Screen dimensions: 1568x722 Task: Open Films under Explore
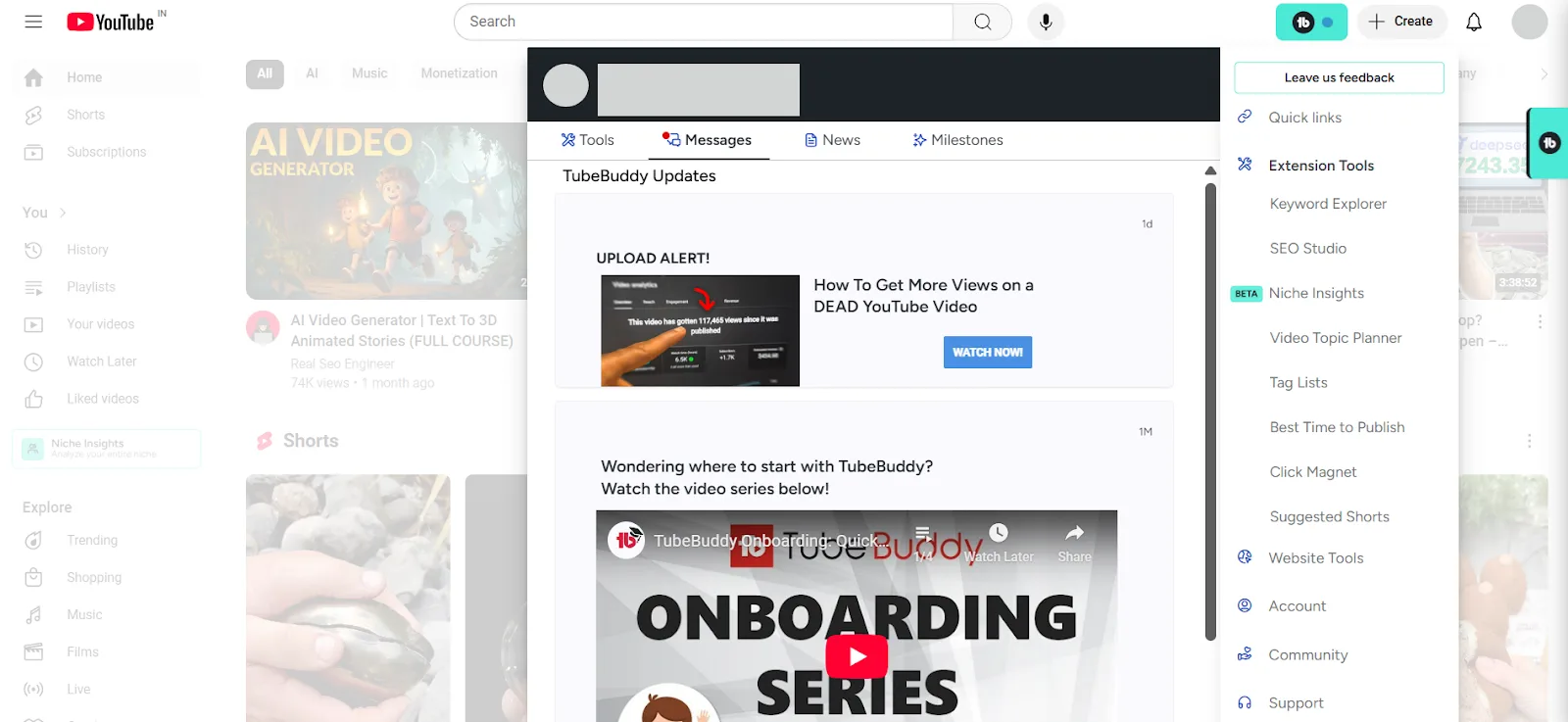(106, 651)
